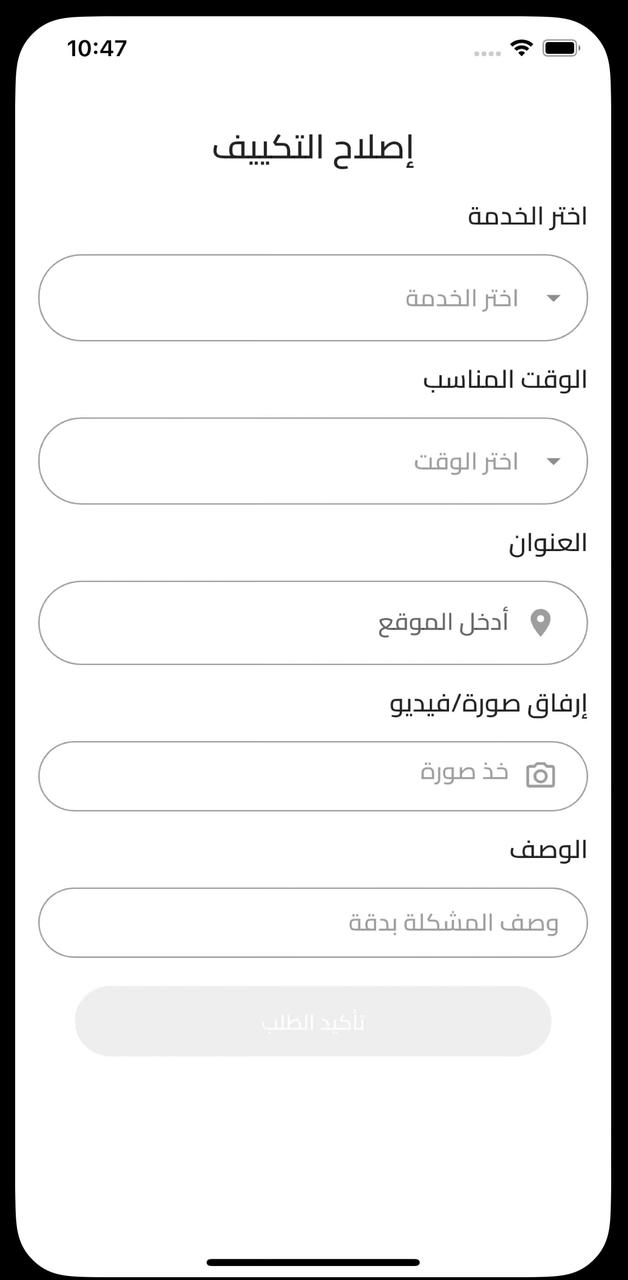Image resolution: width=628 pixels, height=1280 pixels.
Task: Click the cellular signal dots
Action: pos(487,52)
